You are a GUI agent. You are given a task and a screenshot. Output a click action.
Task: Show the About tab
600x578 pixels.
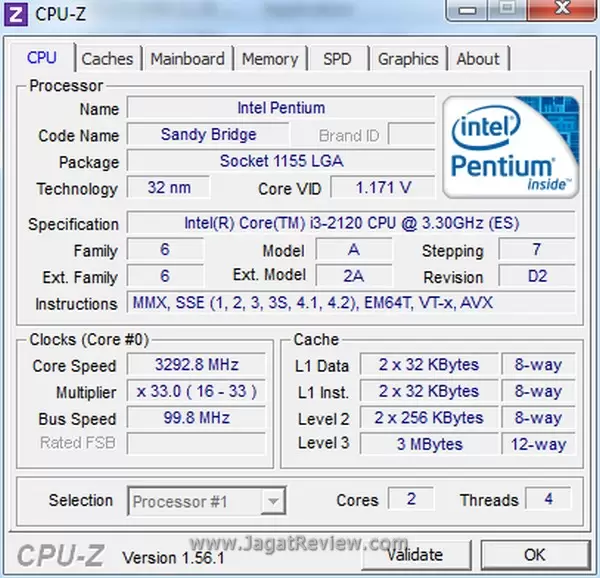click(478, 59)
